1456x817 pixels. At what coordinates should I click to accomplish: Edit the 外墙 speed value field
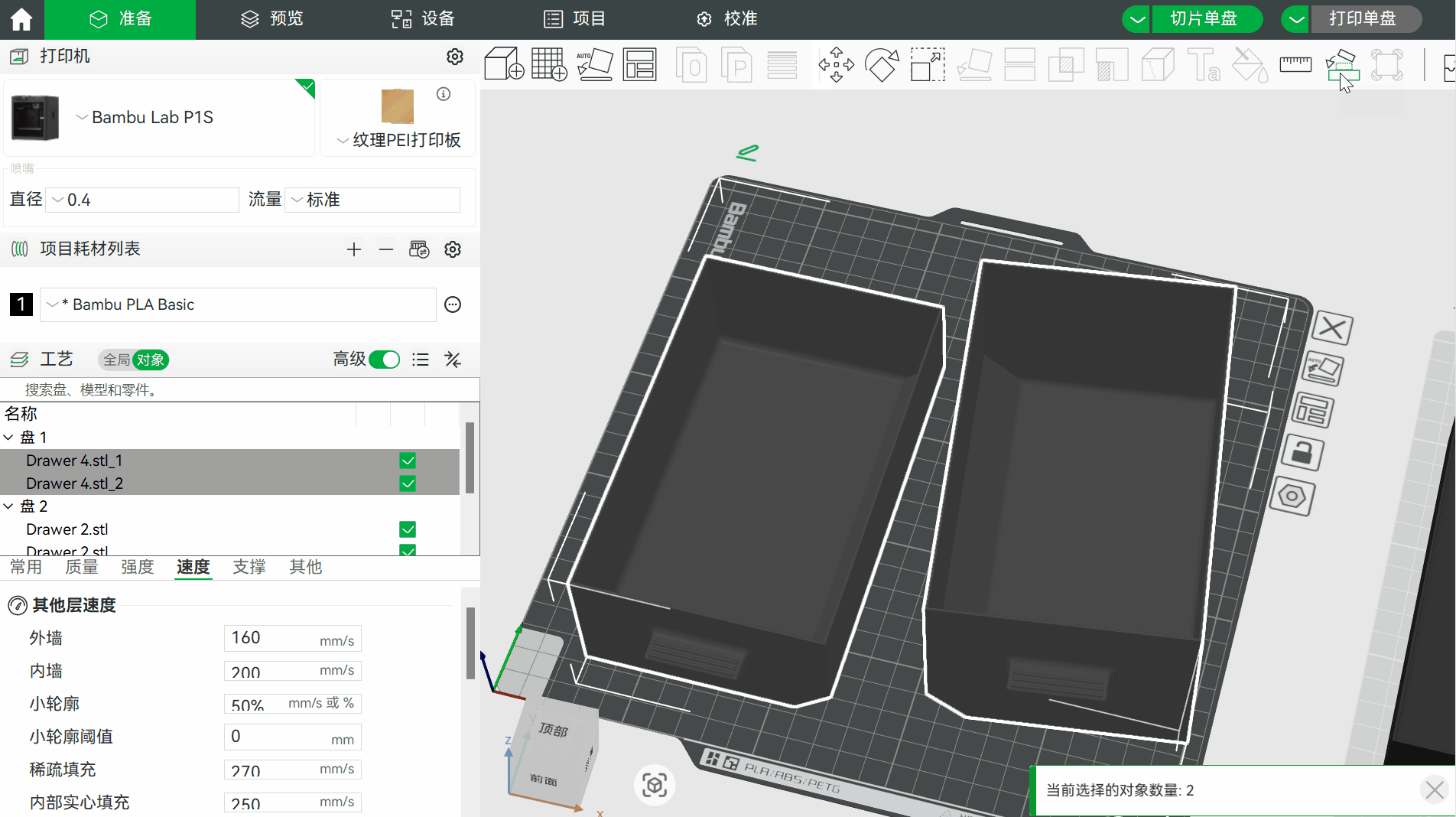[x=292, y=638]
